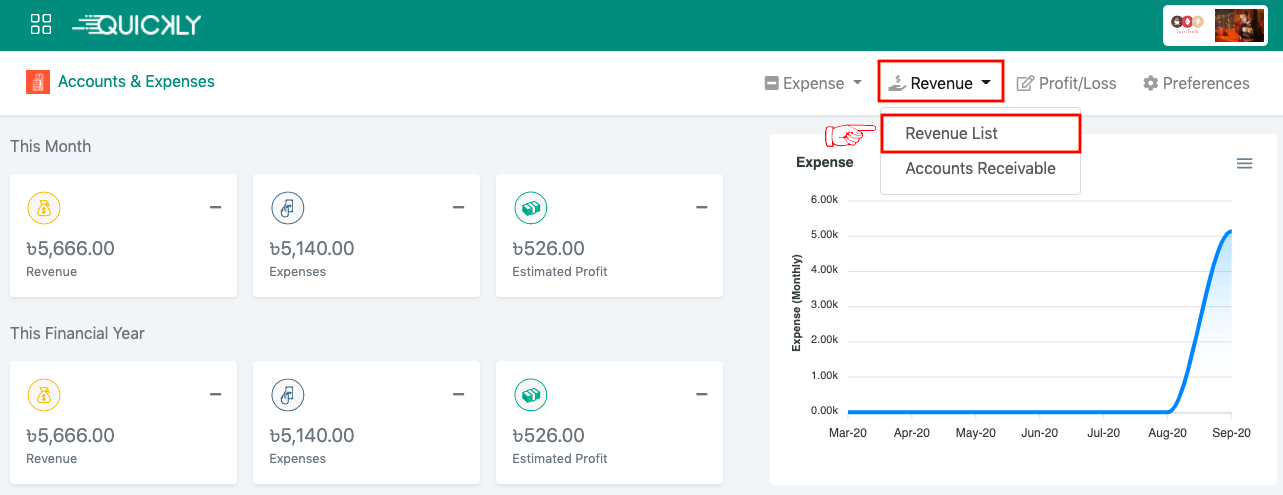Screen dimensions: 1283x495
Task: Open the apps grid menu icon
Action: (x=41, y=25)
